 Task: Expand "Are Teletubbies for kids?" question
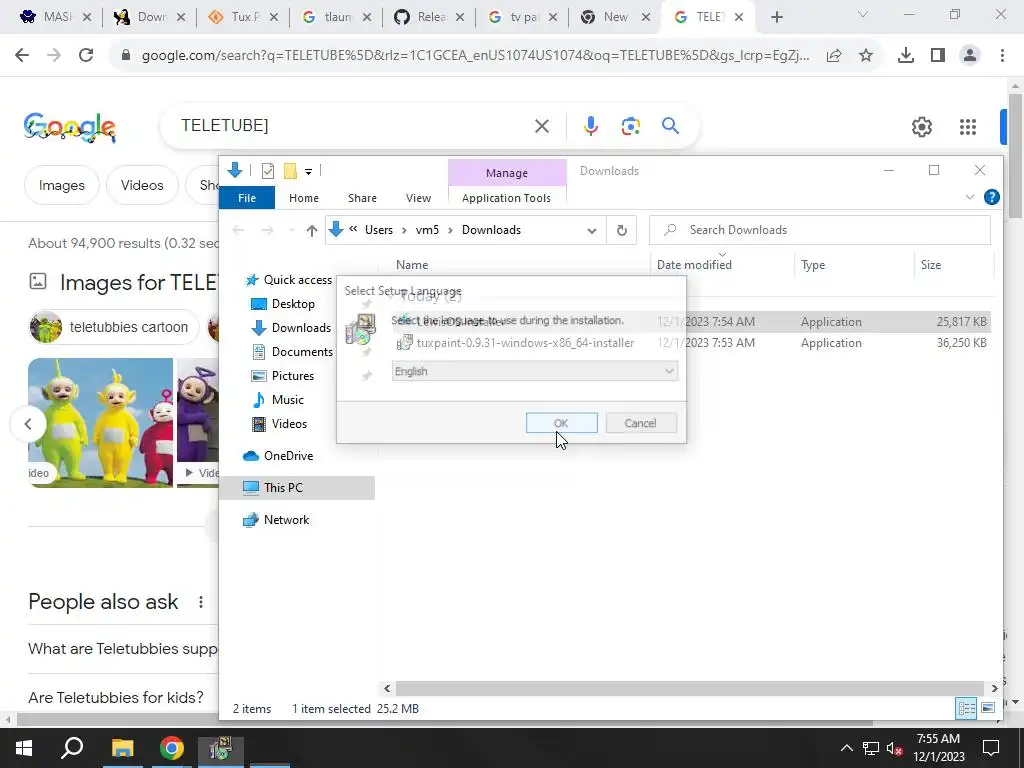(116, 697)
